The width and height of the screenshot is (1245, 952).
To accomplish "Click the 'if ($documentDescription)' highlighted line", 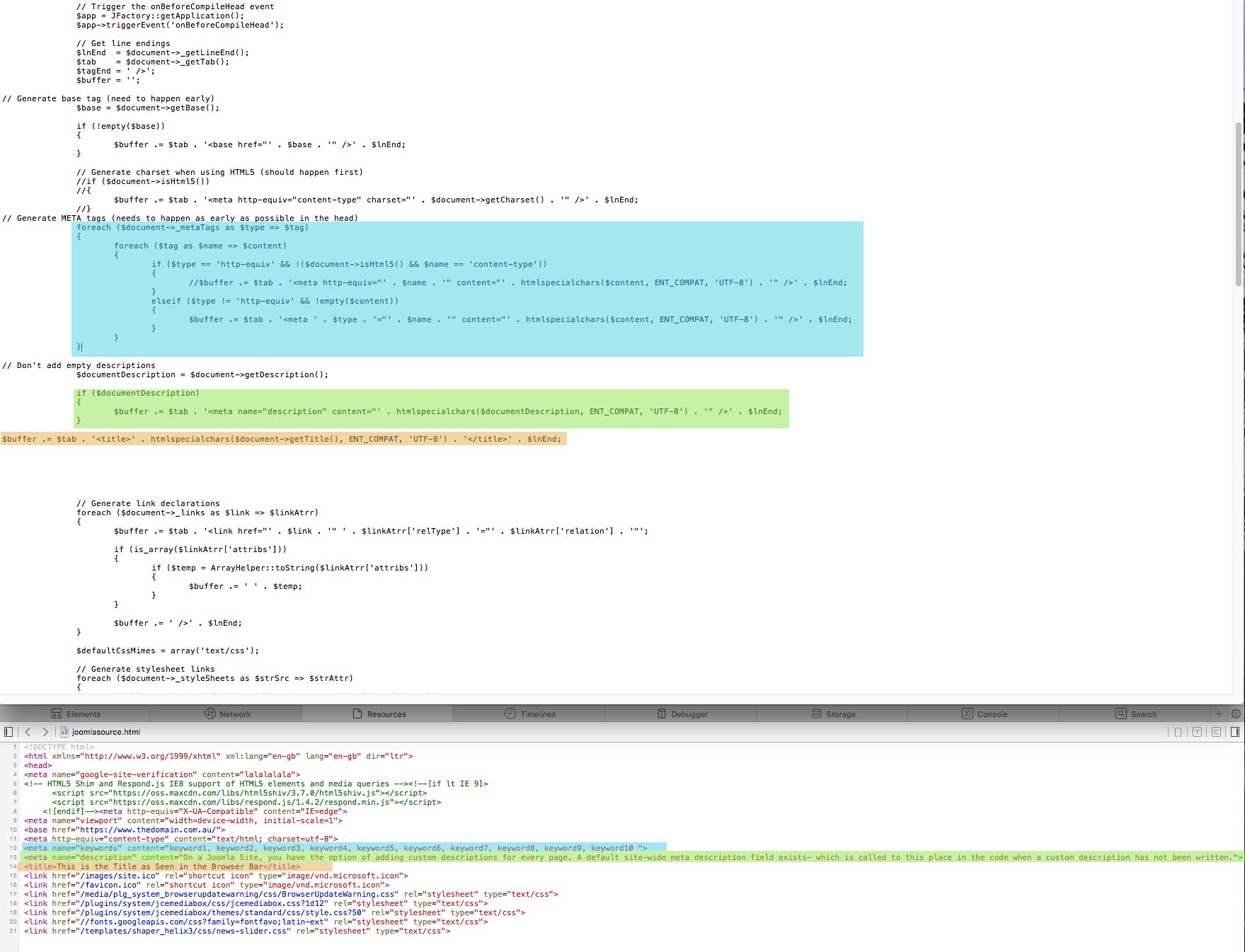I will [x=138, y=393].
